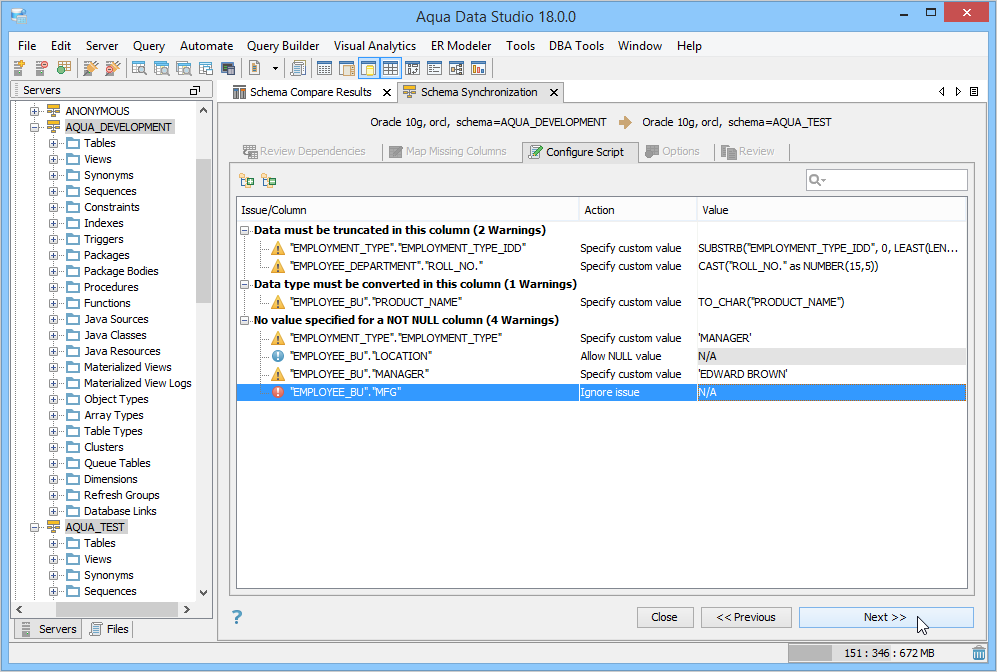The width and height of the screenshot is (997, 672).
Task: Click the tree diagram window toolbar icon
Action: pos(457,68)
